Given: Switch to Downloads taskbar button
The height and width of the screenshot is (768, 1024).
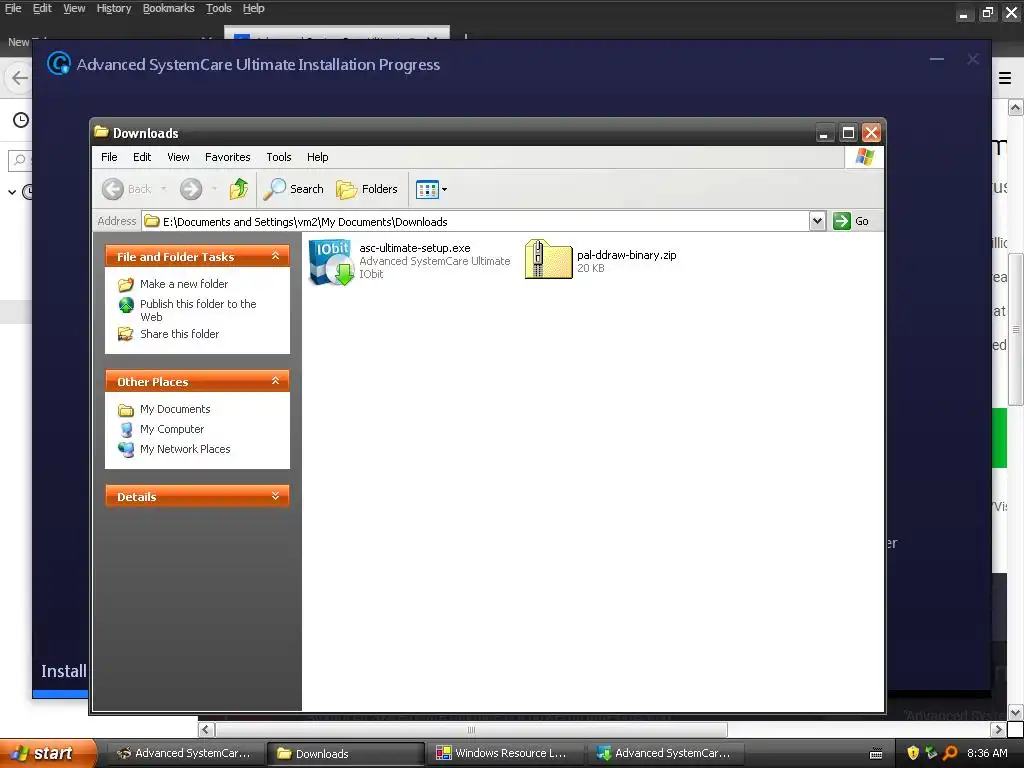Looking at the screenshot, I should [x=345, y=754].
